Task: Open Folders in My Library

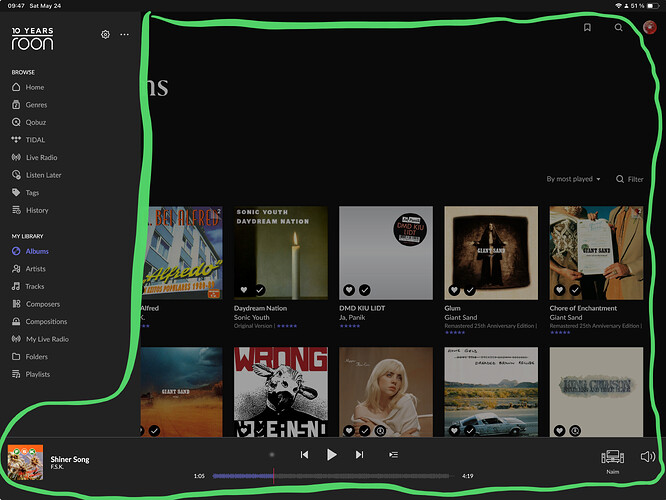Action: pyautogui.click(x=30, y=357)
